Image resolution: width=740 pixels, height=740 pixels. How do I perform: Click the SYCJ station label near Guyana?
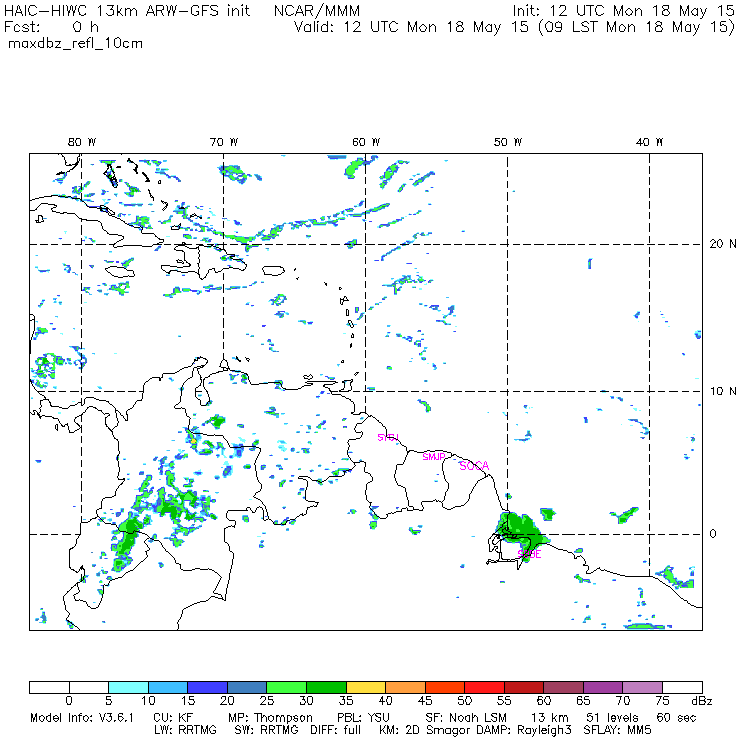[388, 437]
